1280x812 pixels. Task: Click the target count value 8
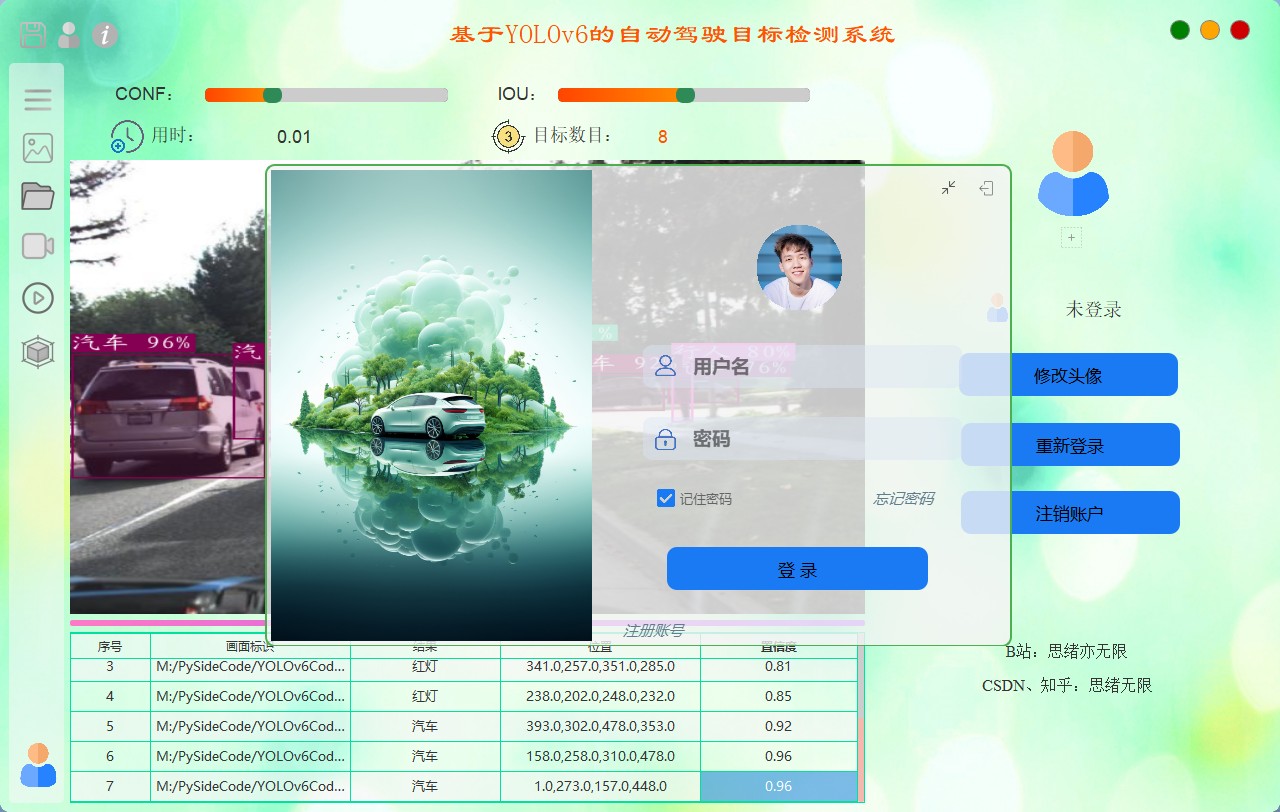tap(662, 137)
